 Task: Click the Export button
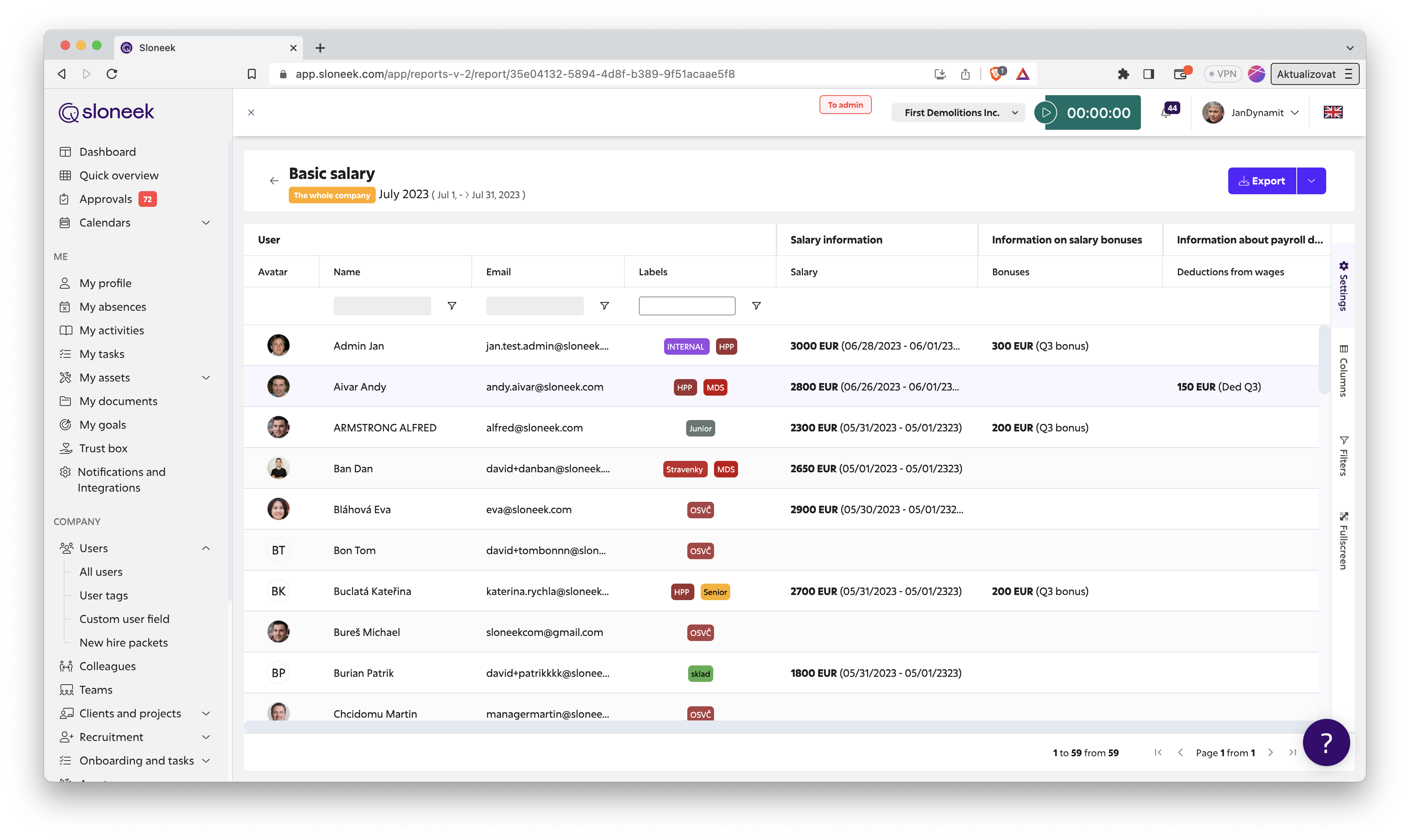pyautogui.click(x=1262, y=181)
